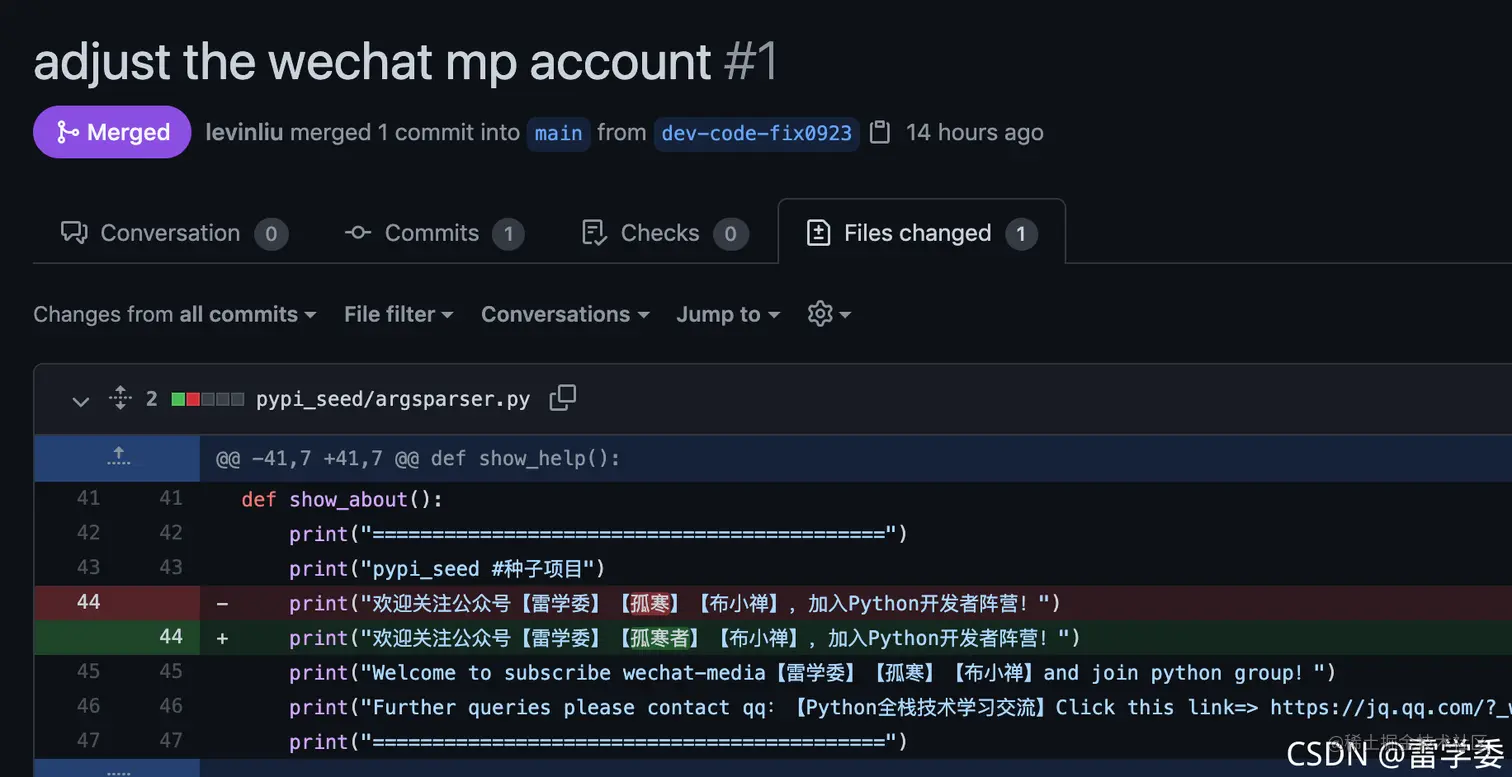1512x777 pixels.
Task: Click the diffstat colored squares indicator
Action: point(208,399)
